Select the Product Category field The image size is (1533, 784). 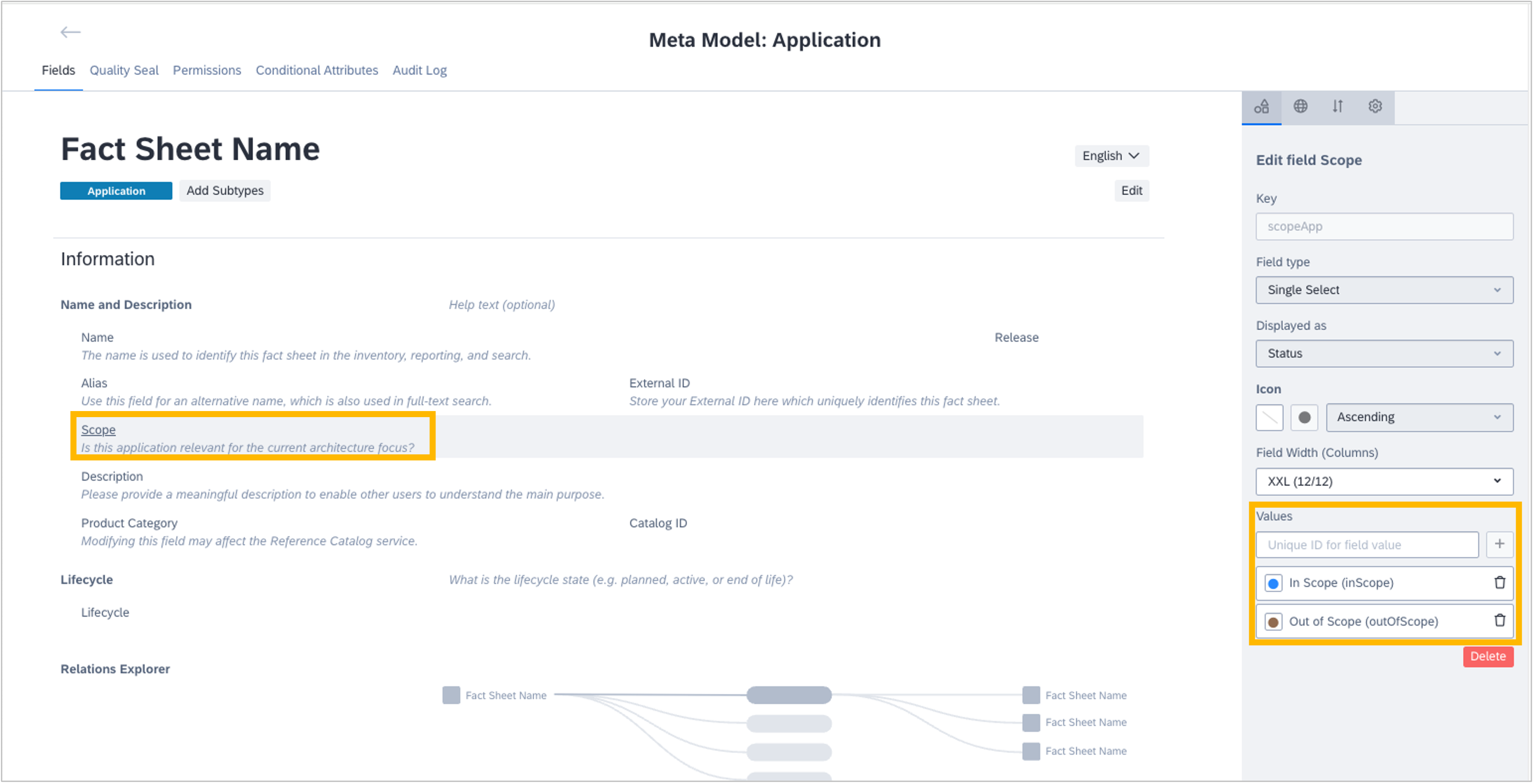[129, 523]
